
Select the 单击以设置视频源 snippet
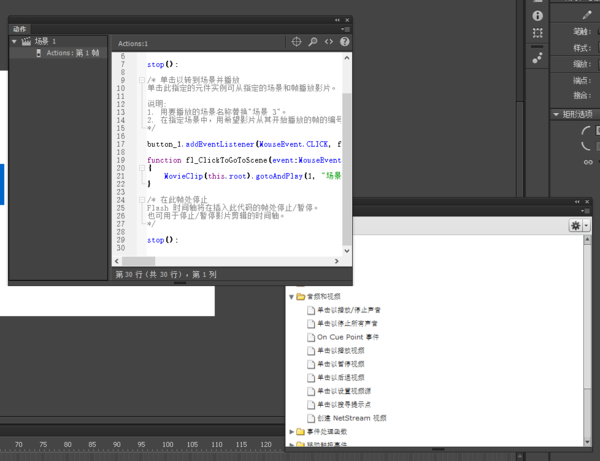pos(344,391)
